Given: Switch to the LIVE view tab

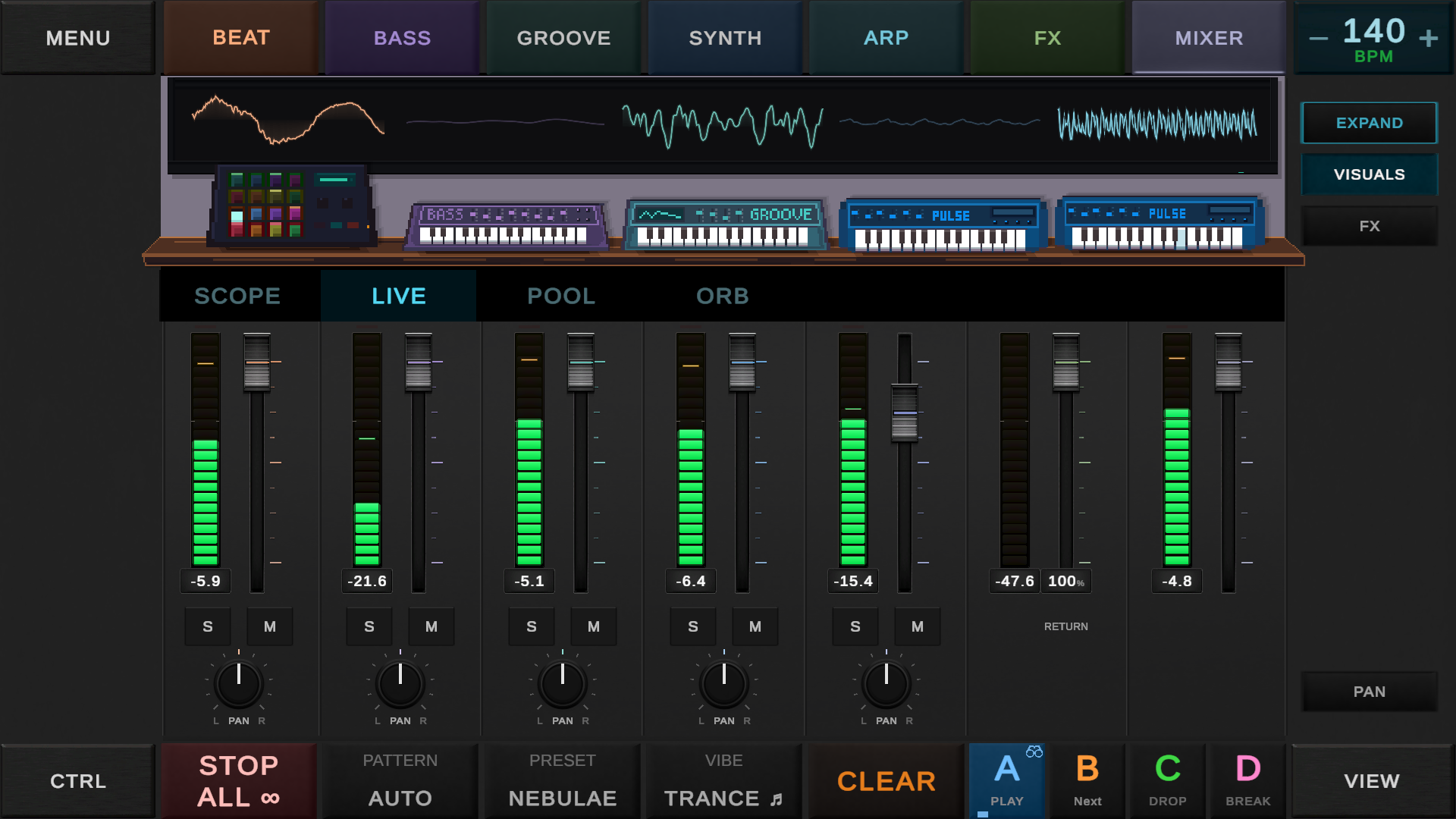Looking at the screenshot, I should click(399, 296).
